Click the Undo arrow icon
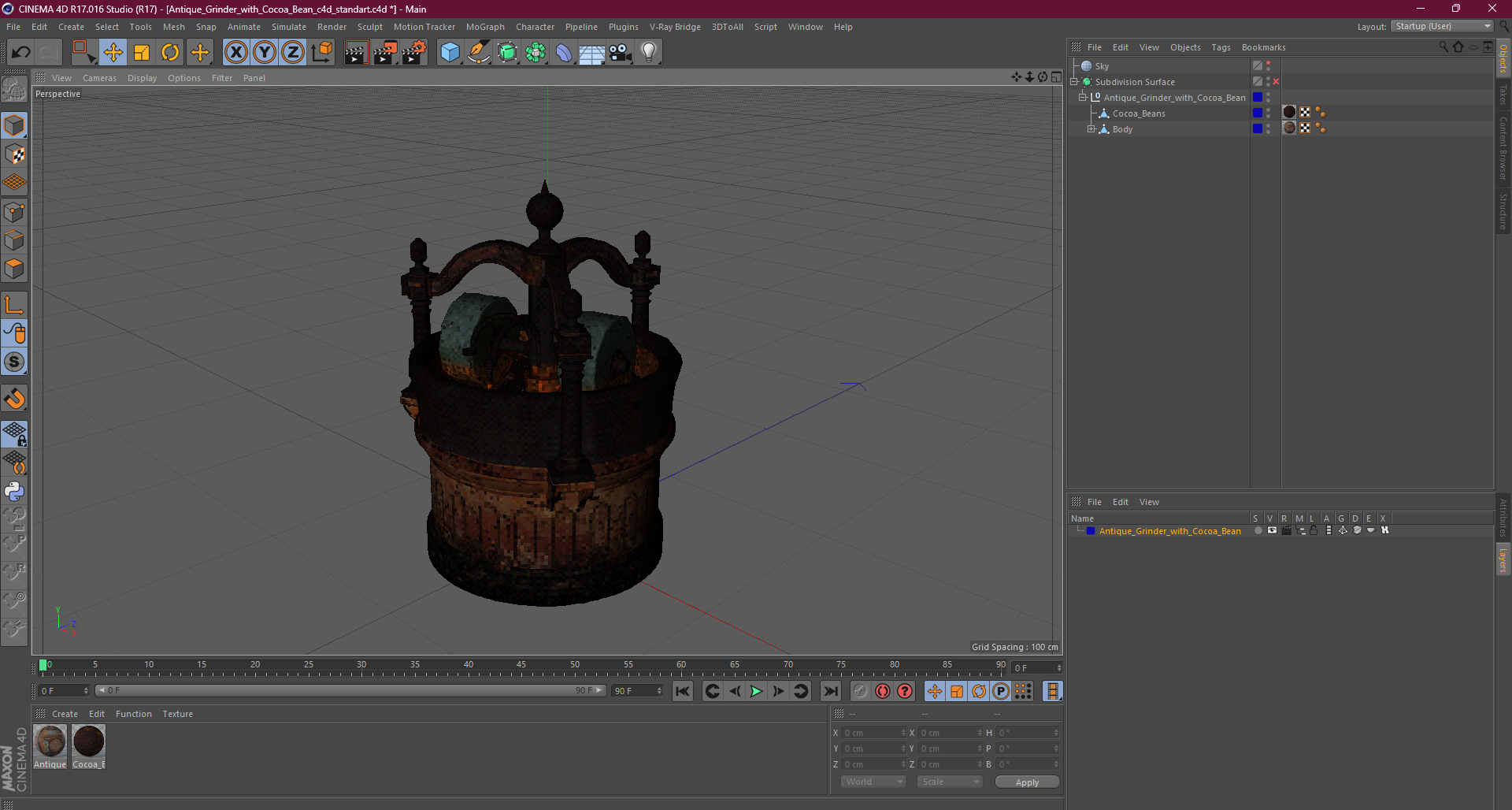Screen dimensions: 1512x810 (x=20, y=53)
